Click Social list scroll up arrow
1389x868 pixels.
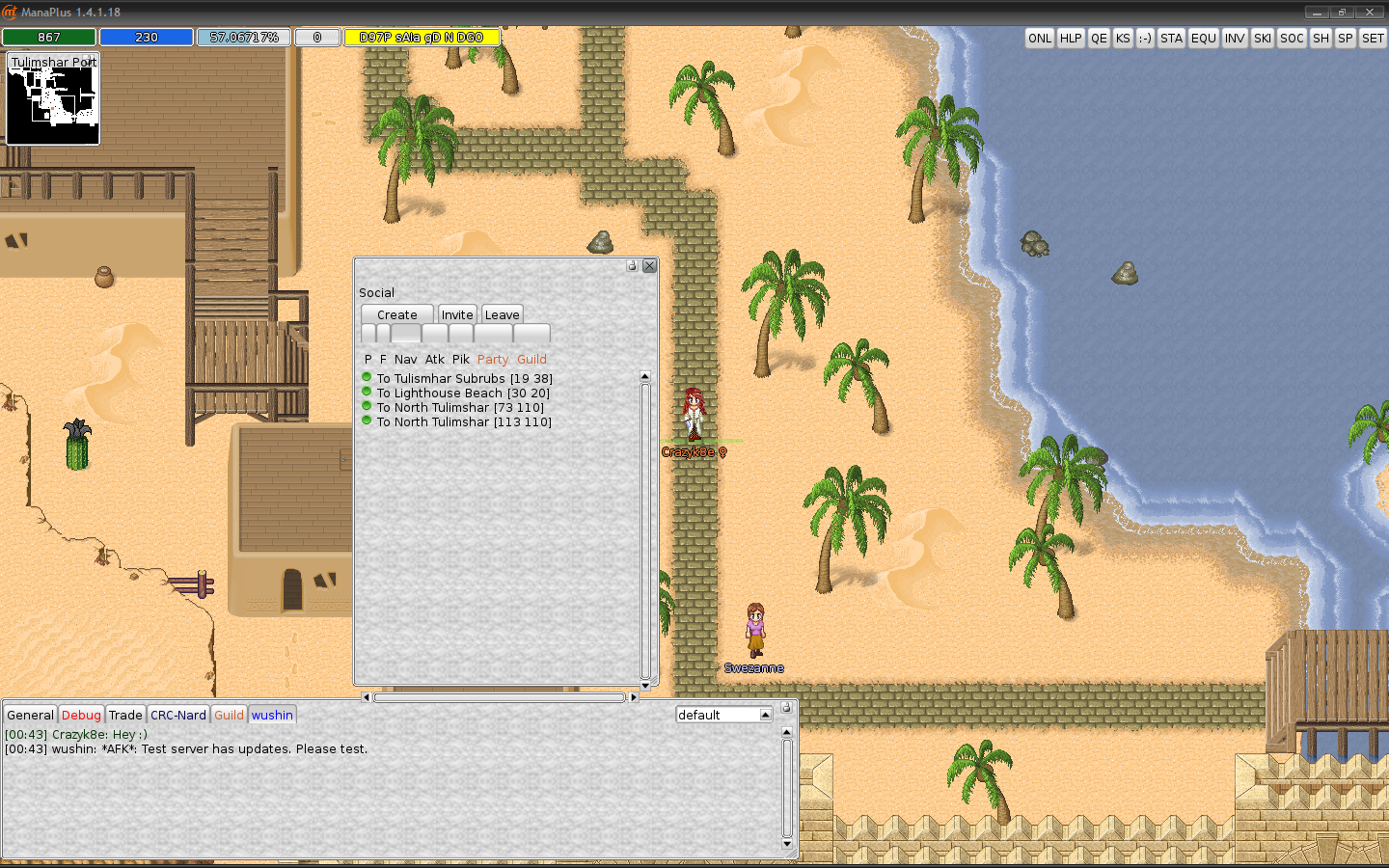pos(645,376)
